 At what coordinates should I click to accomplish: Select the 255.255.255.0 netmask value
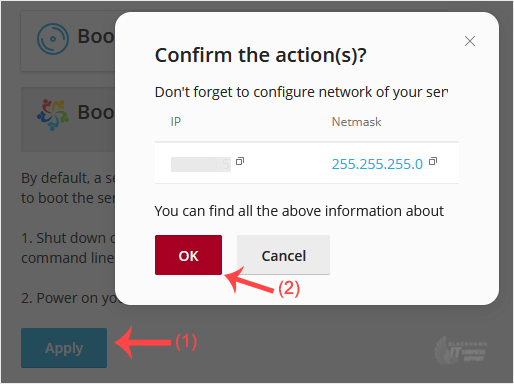pos(377,164)
